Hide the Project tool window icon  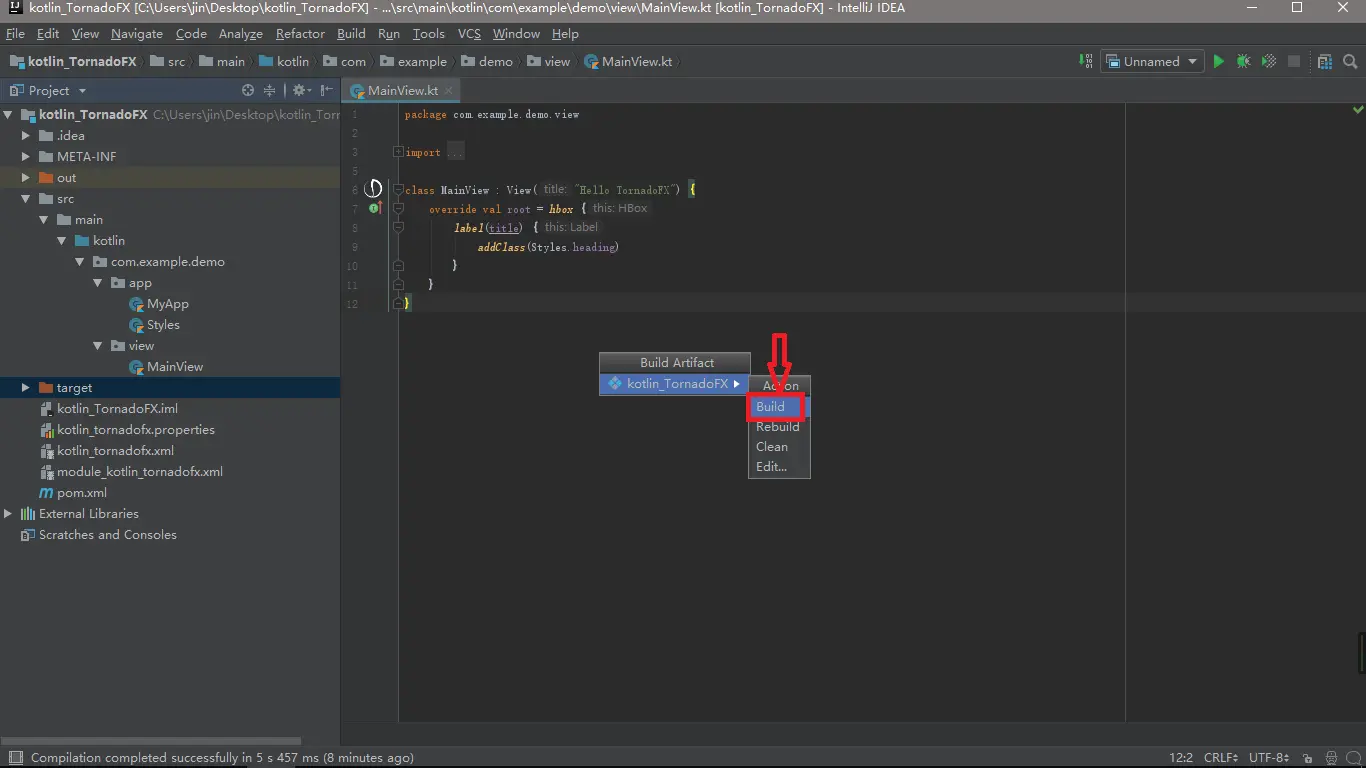(x=325, y=90)
